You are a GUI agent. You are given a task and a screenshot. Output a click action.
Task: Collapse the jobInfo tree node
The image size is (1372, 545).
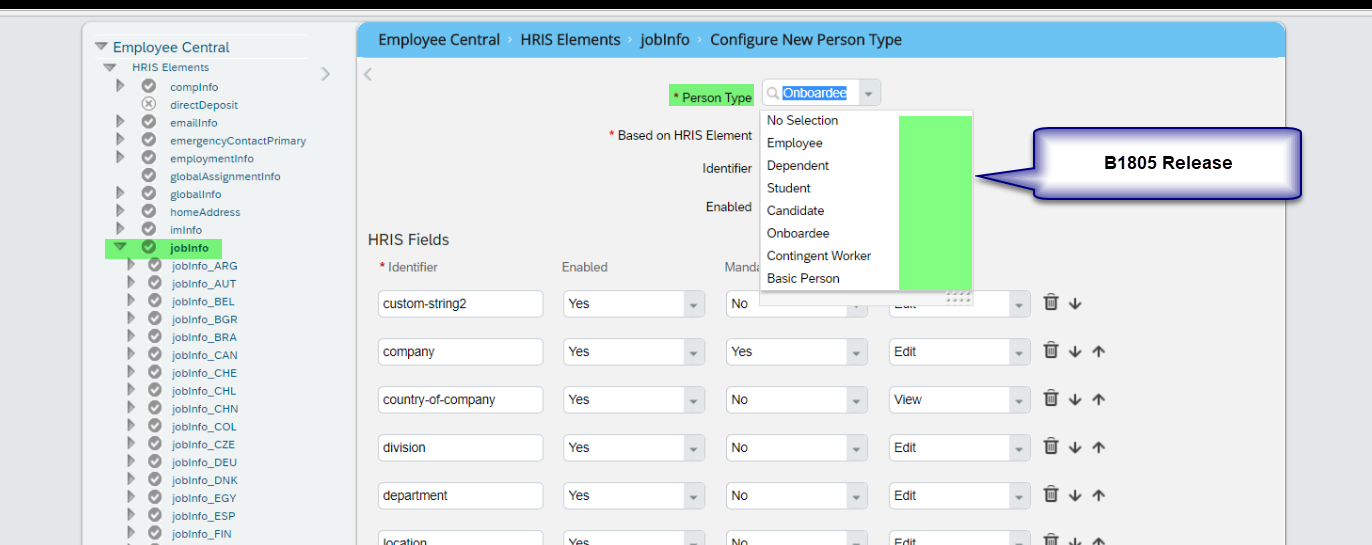click(x=120, y=247)
